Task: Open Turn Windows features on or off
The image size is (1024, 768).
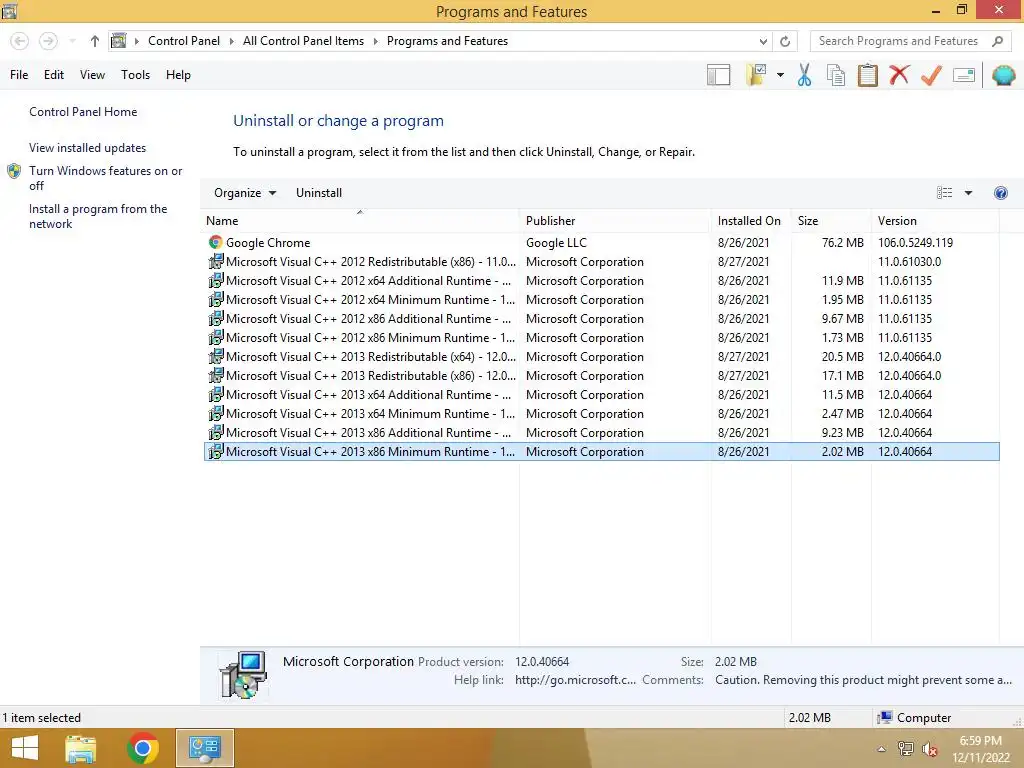Action: 105,178
